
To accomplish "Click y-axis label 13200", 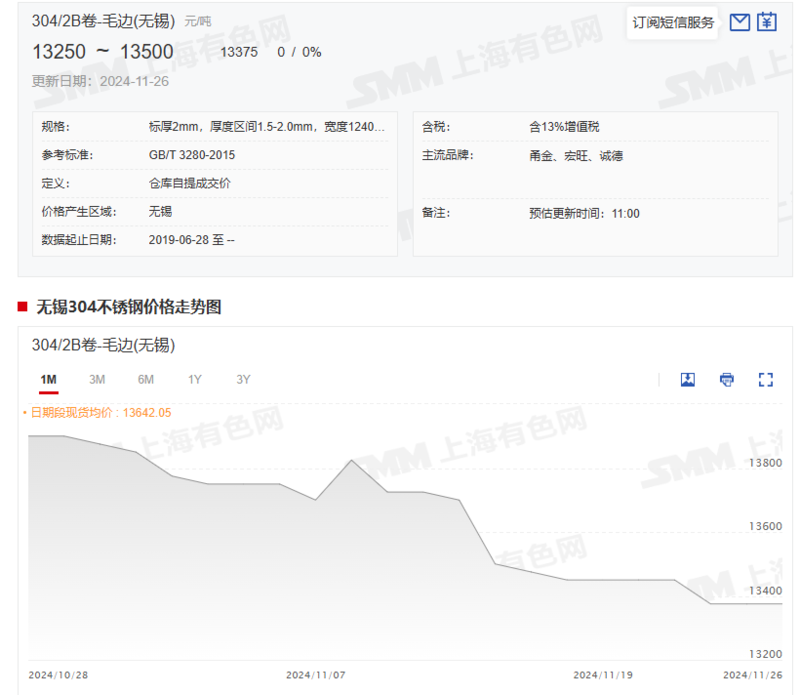I will [x=765, y=654].
